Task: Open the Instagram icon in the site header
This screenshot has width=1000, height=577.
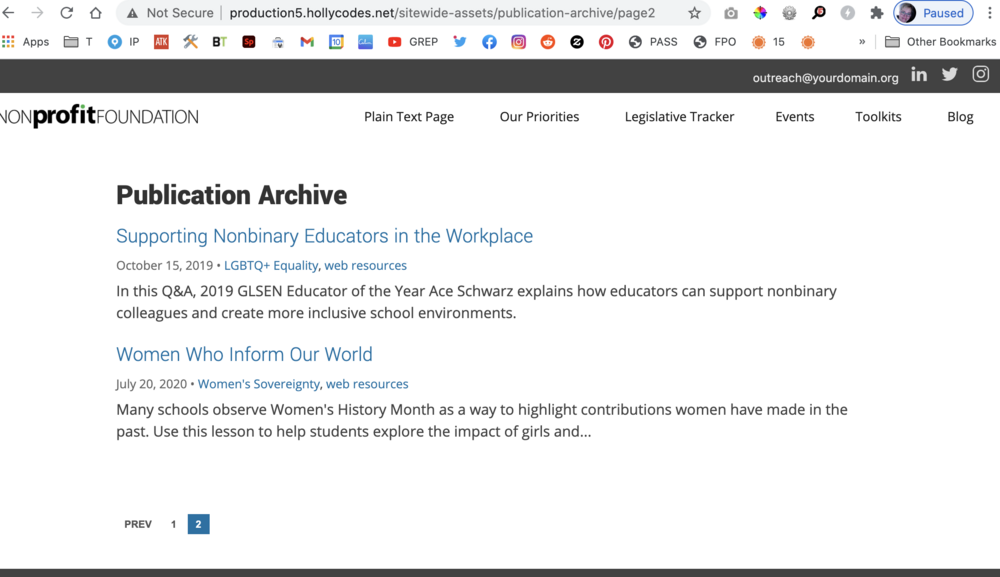Action: pyautogui.click(x=981, y=75)
